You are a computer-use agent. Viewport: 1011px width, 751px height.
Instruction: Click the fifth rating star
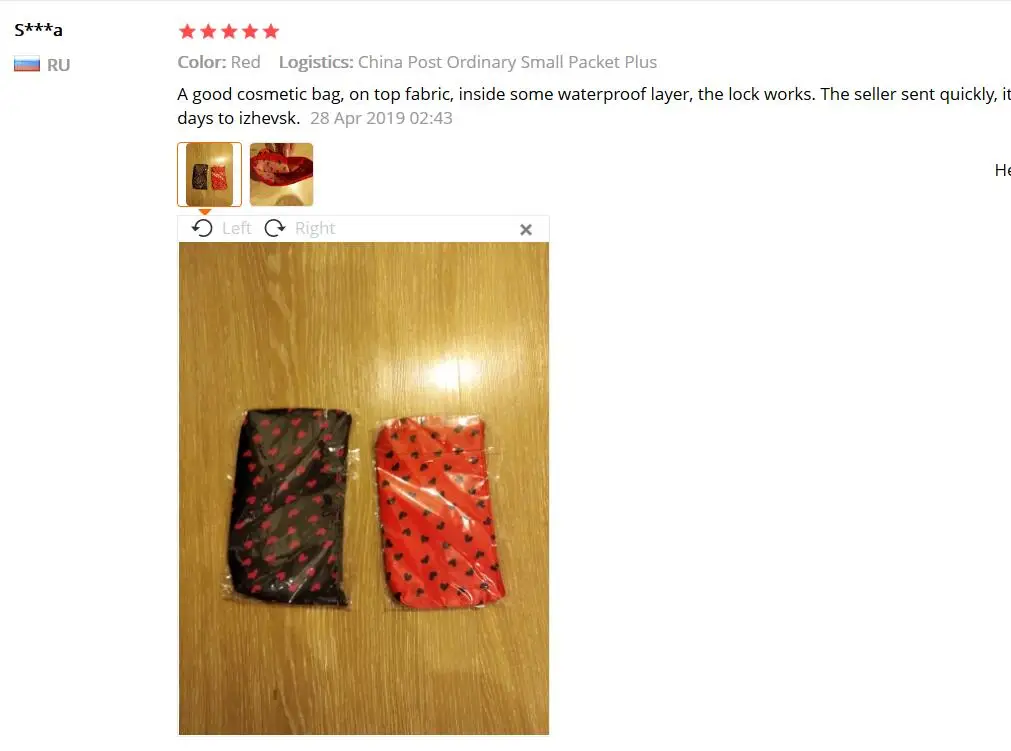tap(271, 31)
